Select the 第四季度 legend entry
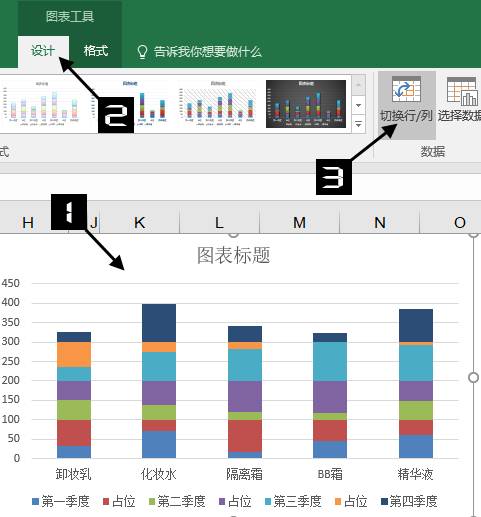Screen dimensions: 481x517 (409, 501)
